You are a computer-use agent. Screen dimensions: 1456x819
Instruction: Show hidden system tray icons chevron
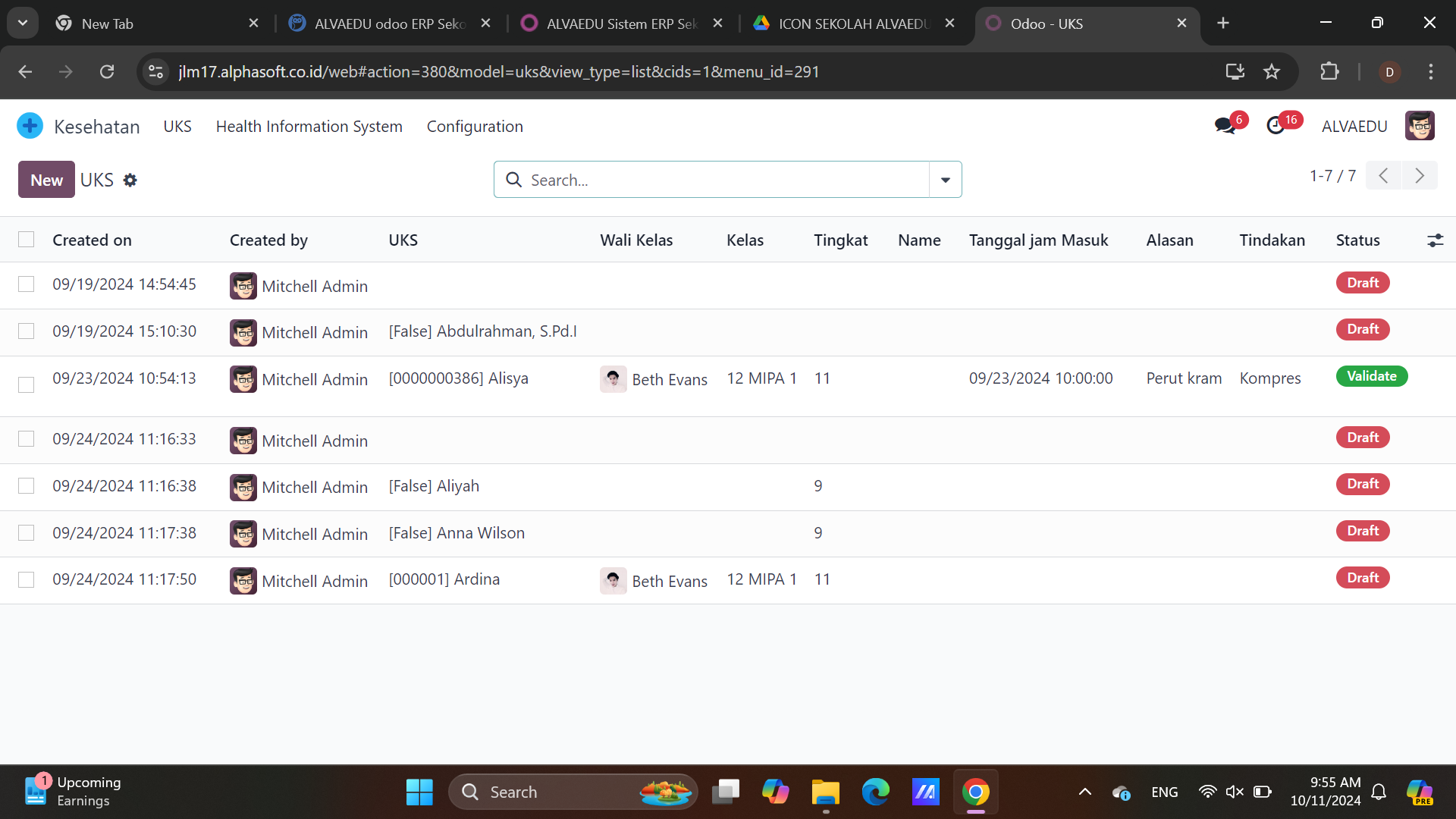pyautogui.click(x=1085, y=792)
